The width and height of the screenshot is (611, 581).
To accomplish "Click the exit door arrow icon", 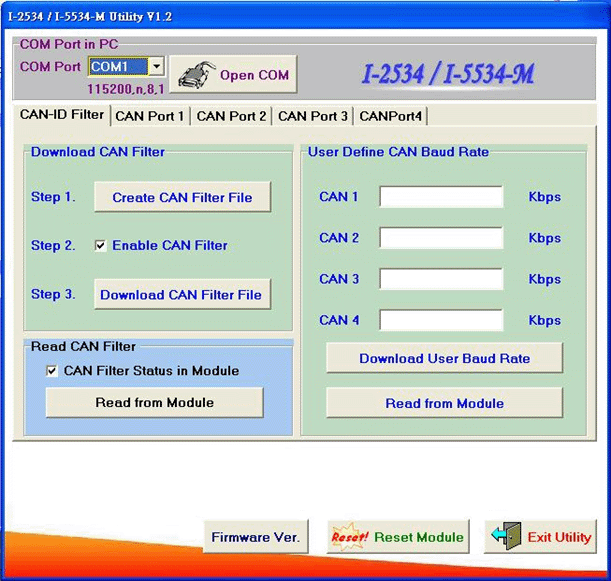I will (507, 537).
